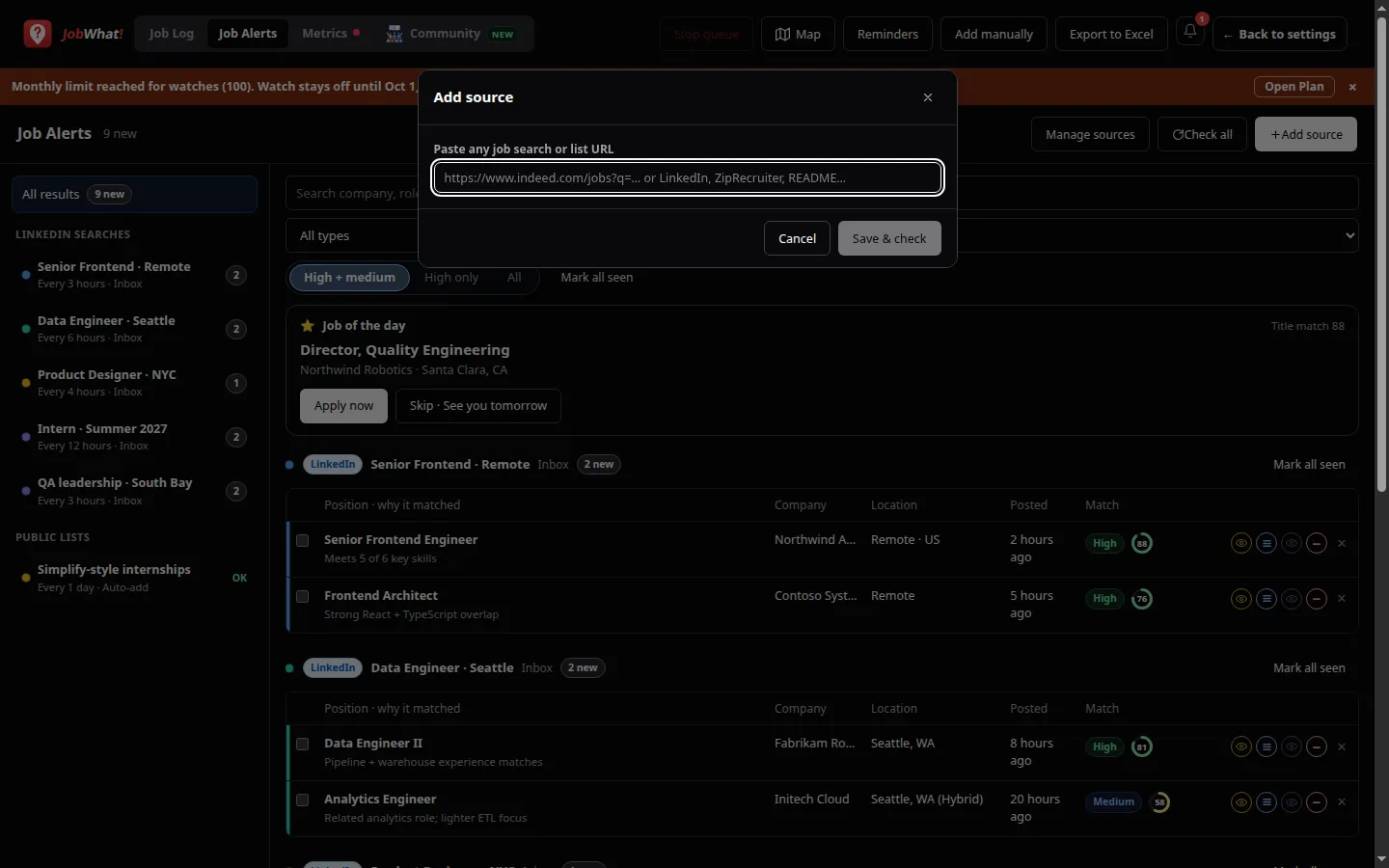Image resolution: width=1389 pixels, height=868 pixels.
Task: Select All results in the sidebar
Action: click(134, 195)
